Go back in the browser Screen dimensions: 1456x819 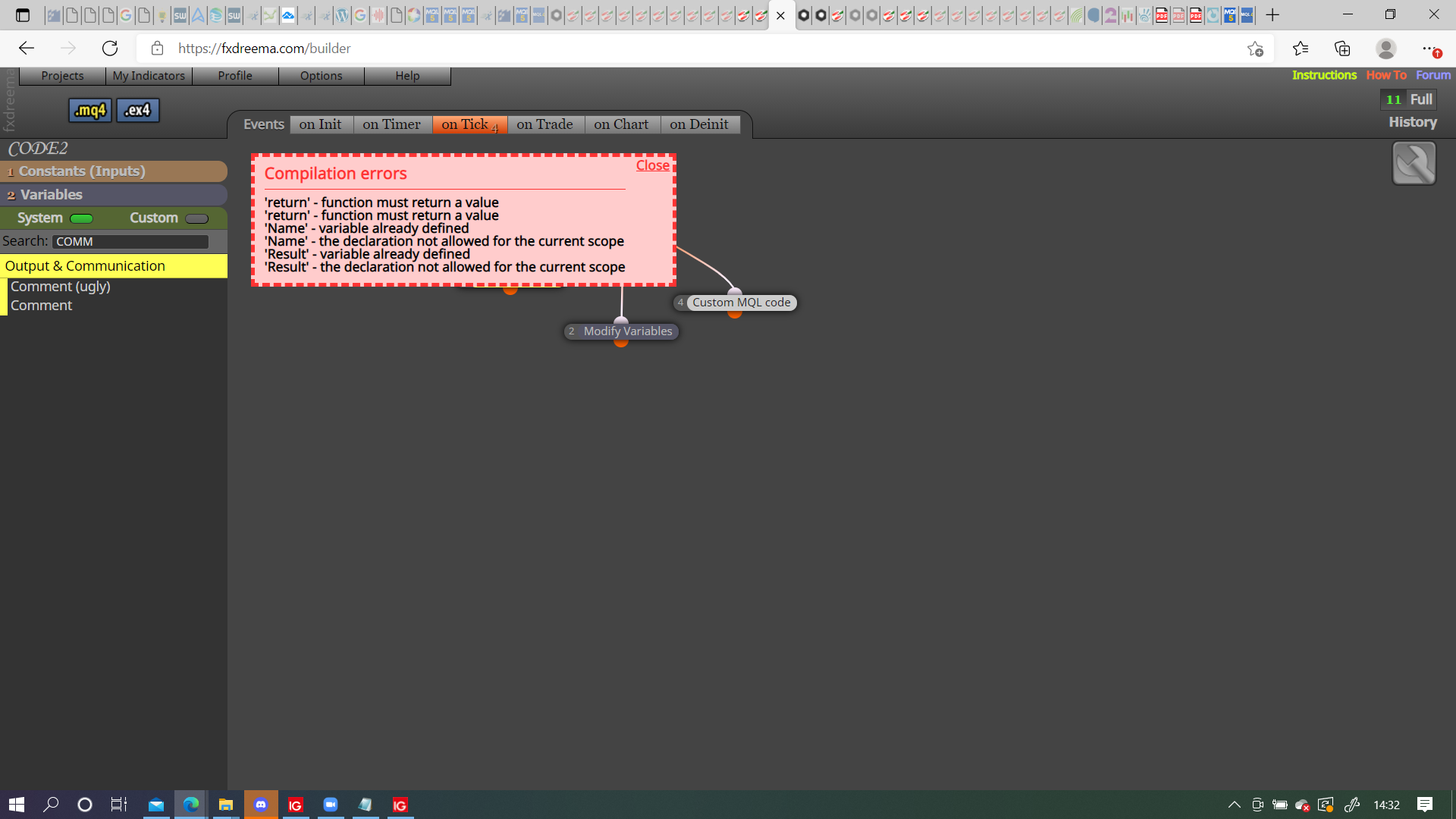[x=27, y=49]
